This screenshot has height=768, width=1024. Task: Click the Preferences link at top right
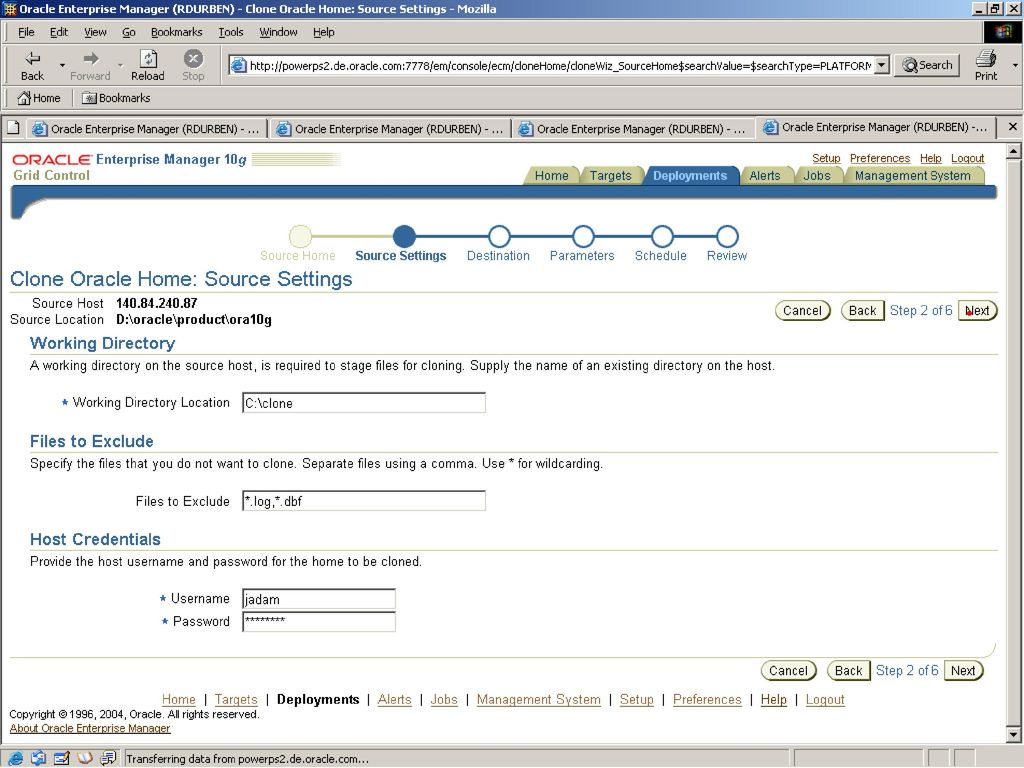(880, 159)
